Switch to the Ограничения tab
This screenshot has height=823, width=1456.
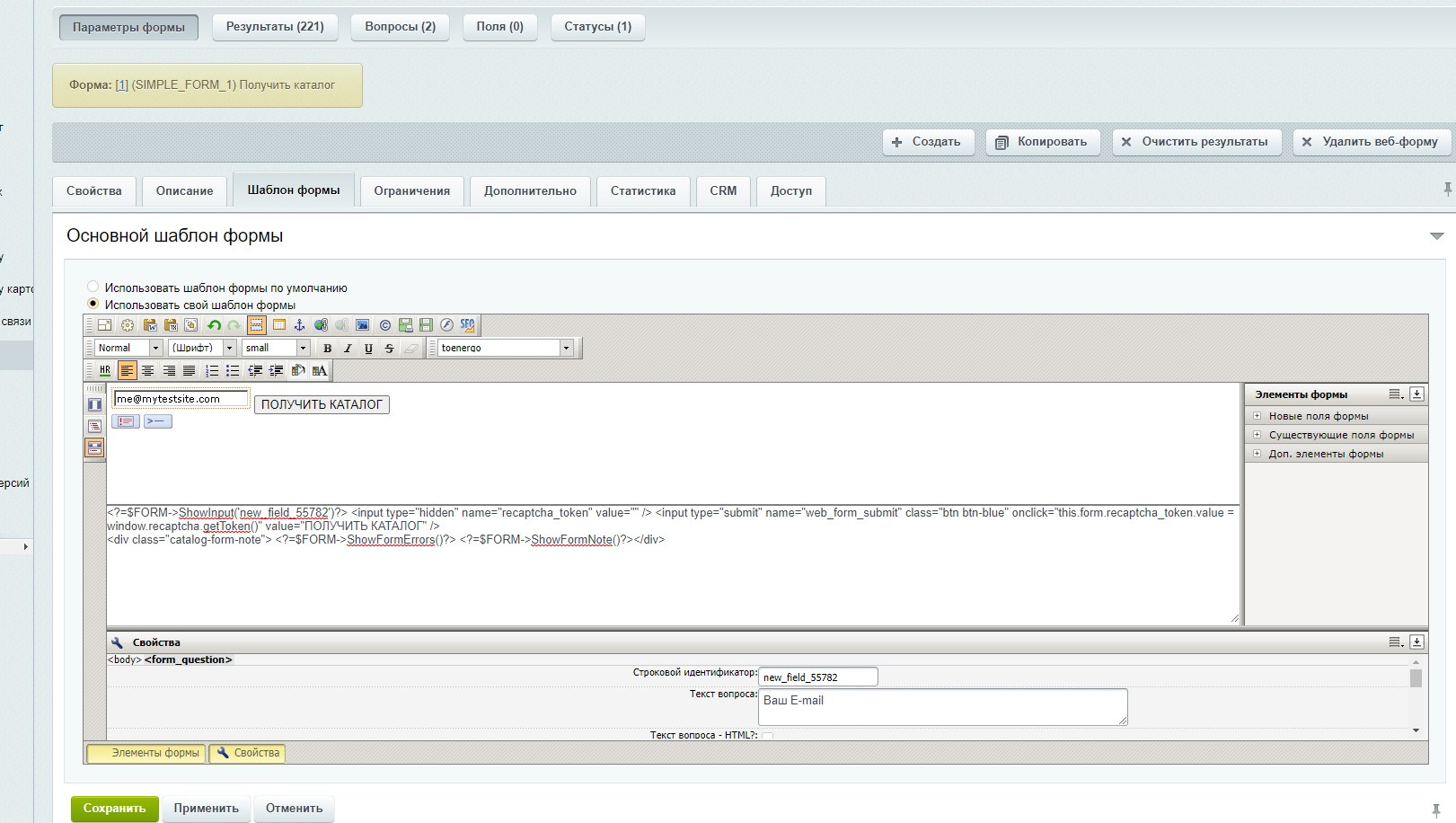412,190
